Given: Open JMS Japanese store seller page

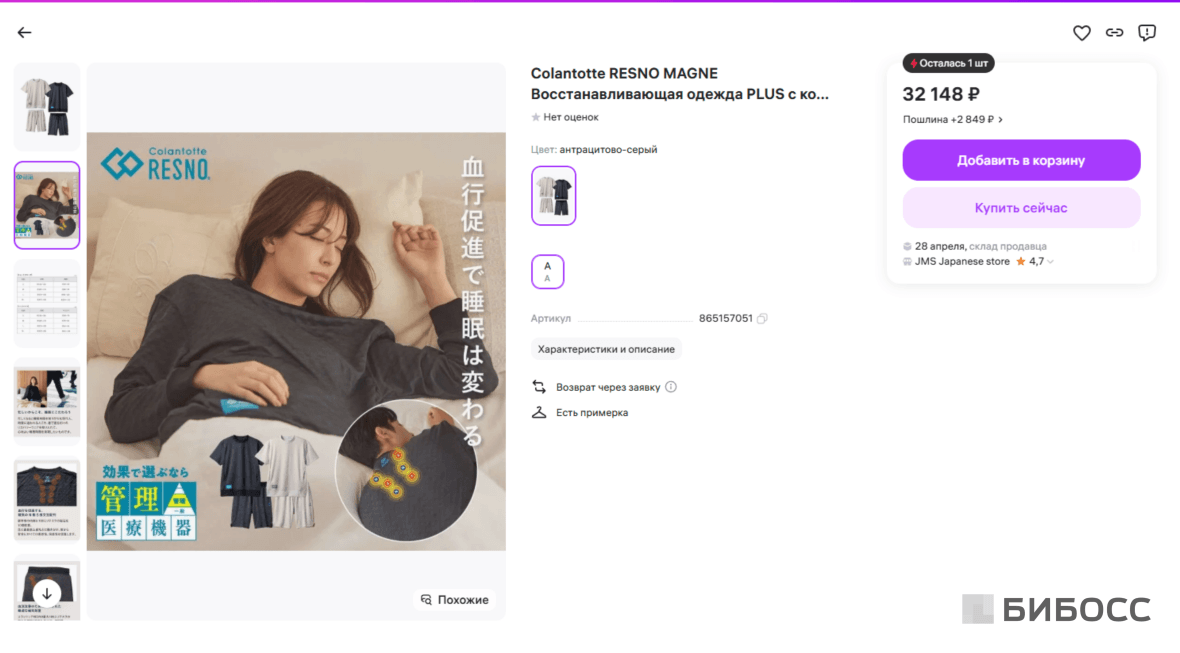Looking at the screenshot, I should pyautogui.click(x=962, y=262).
